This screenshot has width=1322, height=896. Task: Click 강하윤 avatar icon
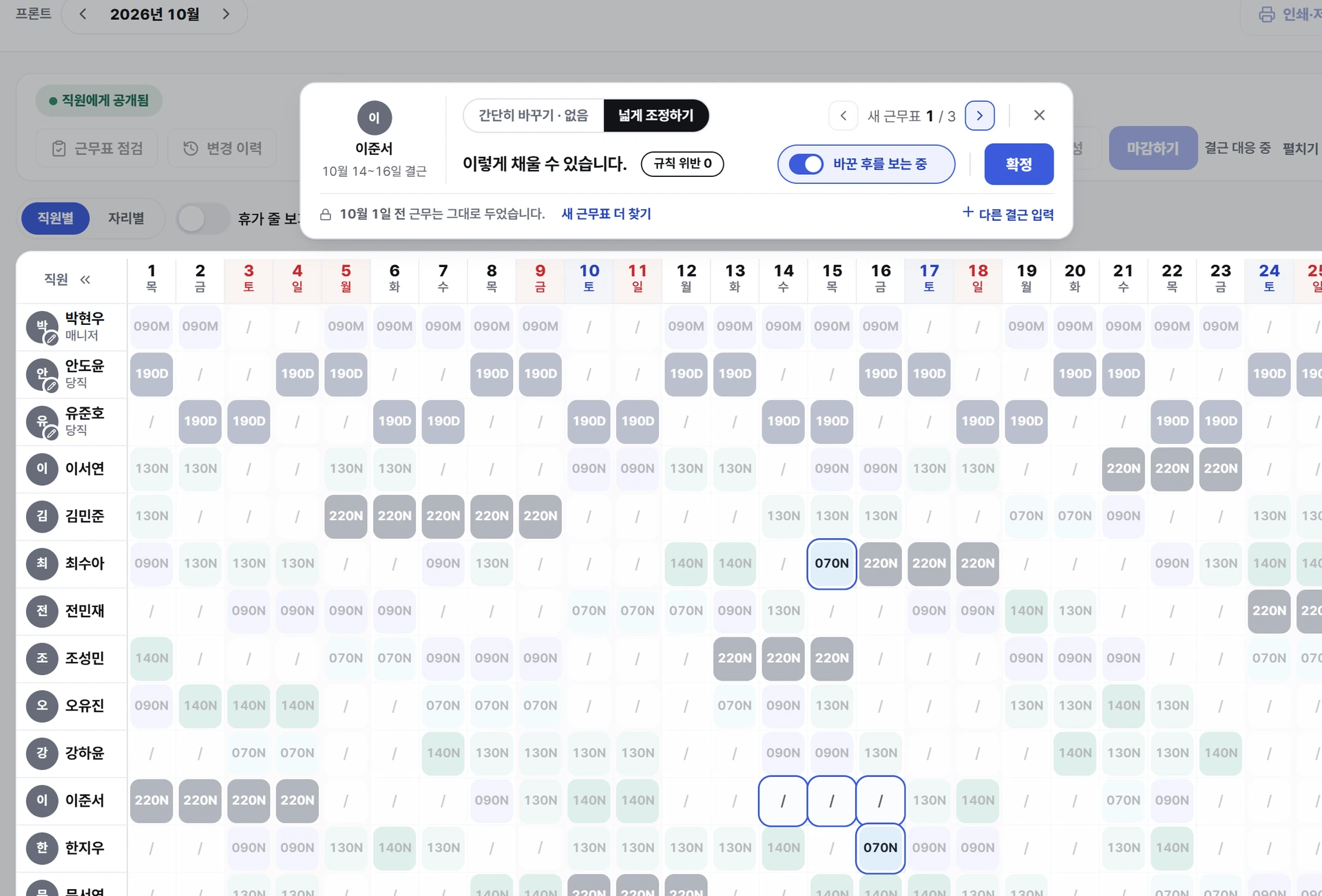tap(41, 753)
